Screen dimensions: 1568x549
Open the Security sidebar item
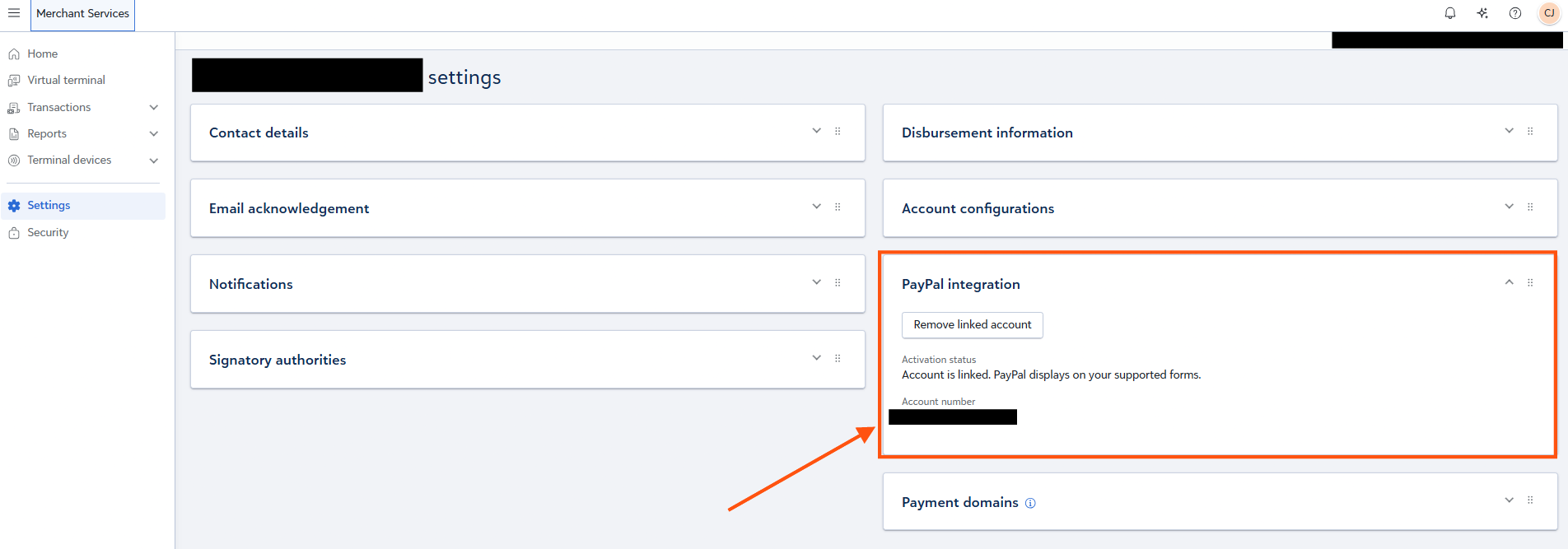click(48, 233)
